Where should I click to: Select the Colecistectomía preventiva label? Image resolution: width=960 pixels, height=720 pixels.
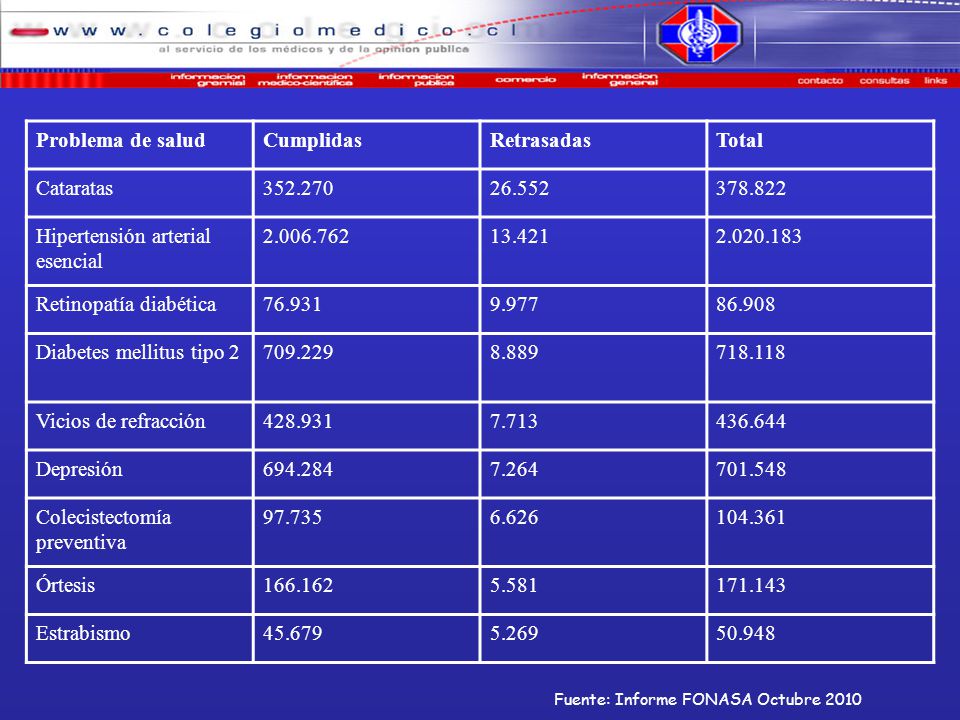pos(103,530)
